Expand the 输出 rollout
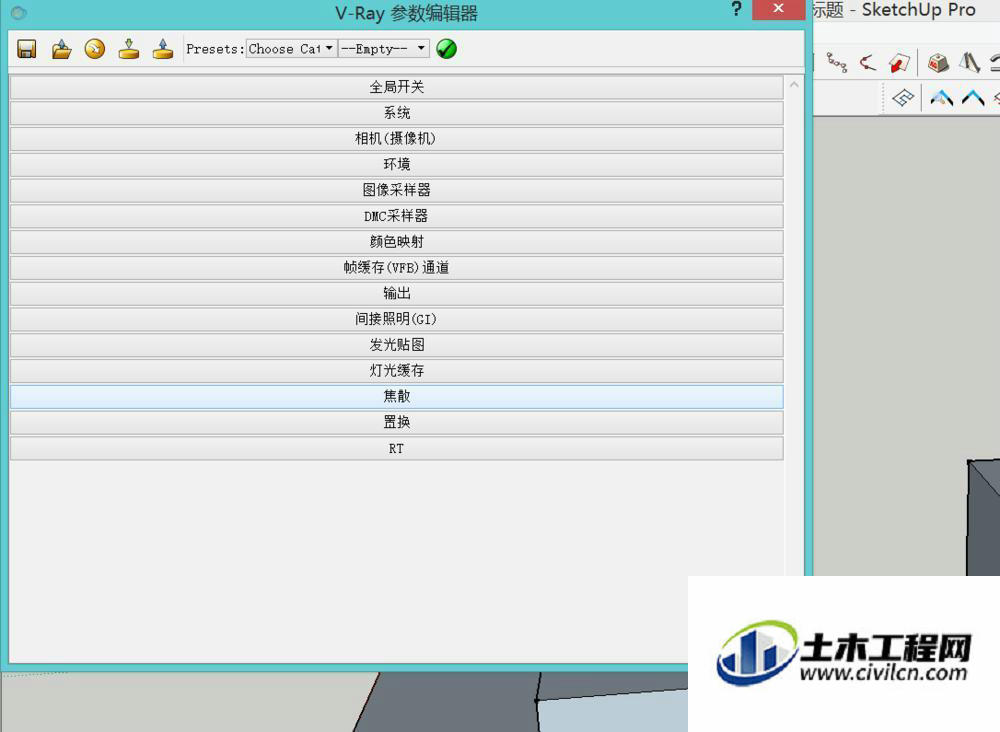This screenshot has width=1000, height=732. (397, 293)
